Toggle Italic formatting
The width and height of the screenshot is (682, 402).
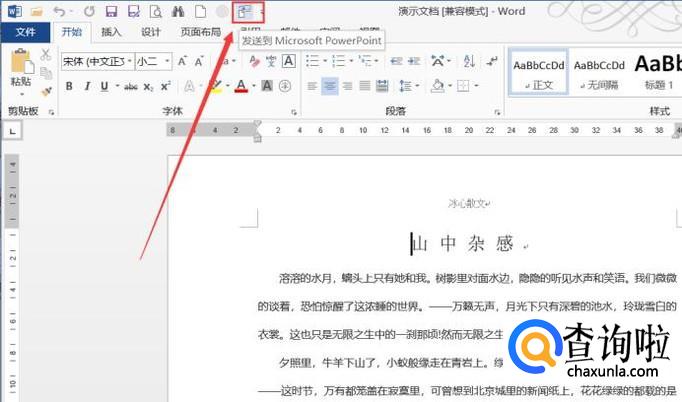[86, 86]
